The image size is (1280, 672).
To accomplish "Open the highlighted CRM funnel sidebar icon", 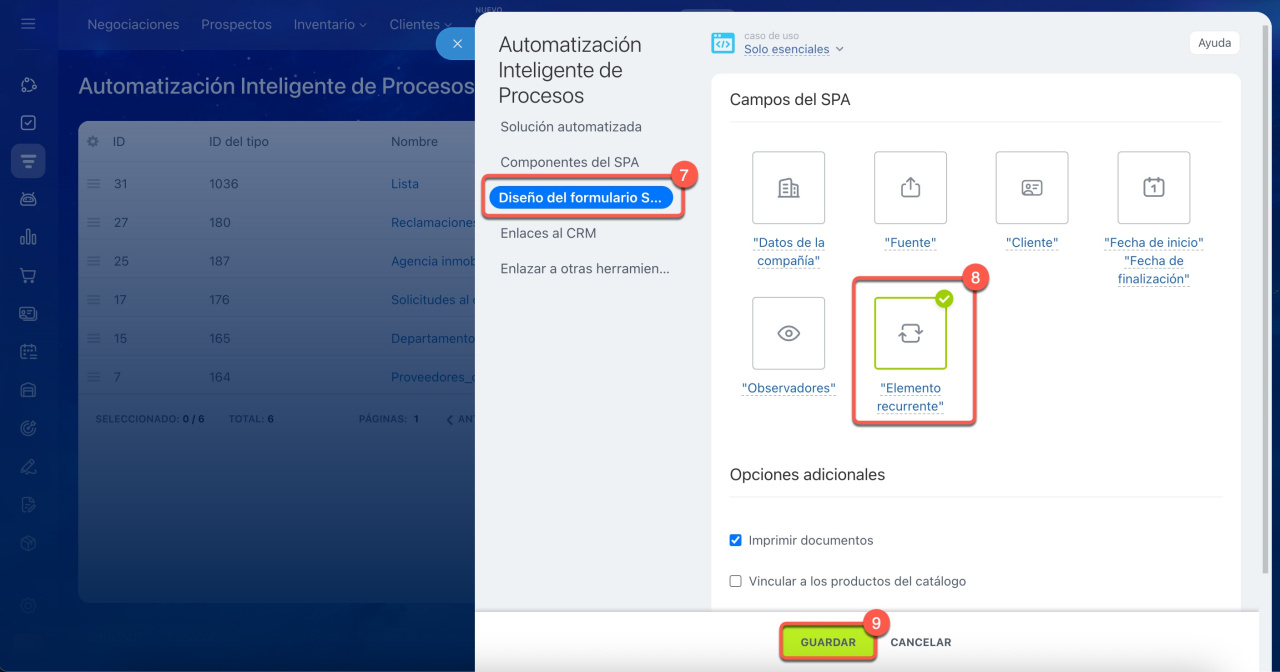I will pos(28,161).
